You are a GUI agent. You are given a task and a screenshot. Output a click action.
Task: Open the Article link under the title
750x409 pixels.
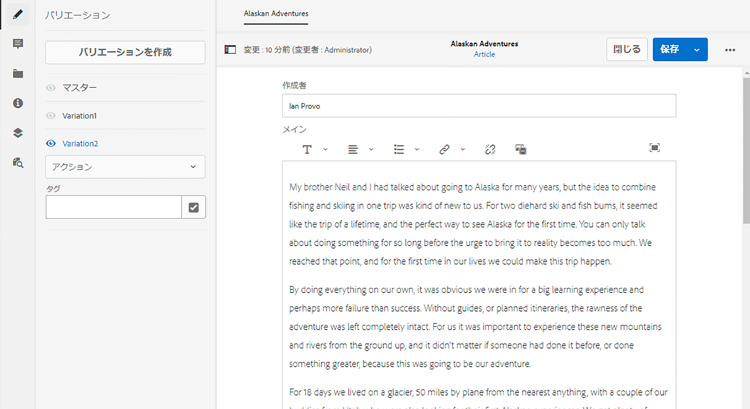coord(485,55)
